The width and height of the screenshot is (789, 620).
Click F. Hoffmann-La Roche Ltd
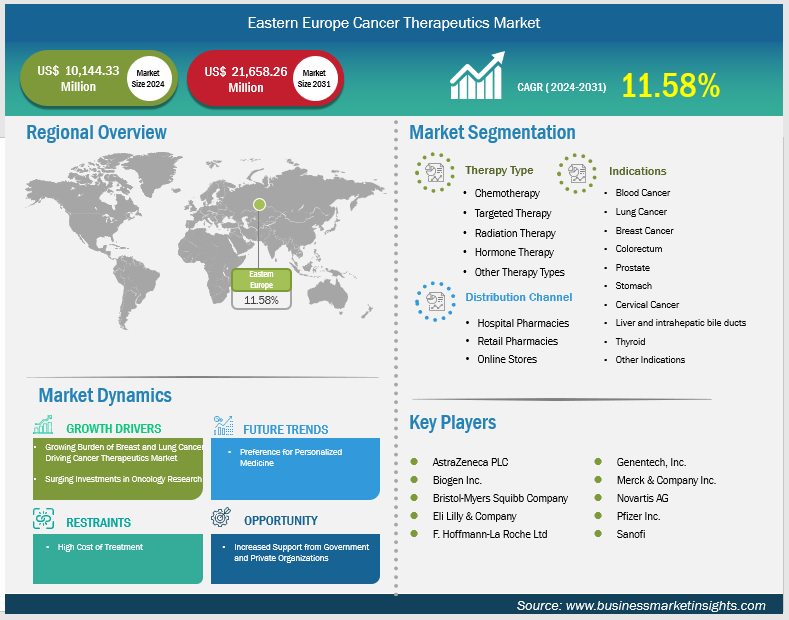click(490, 534)
